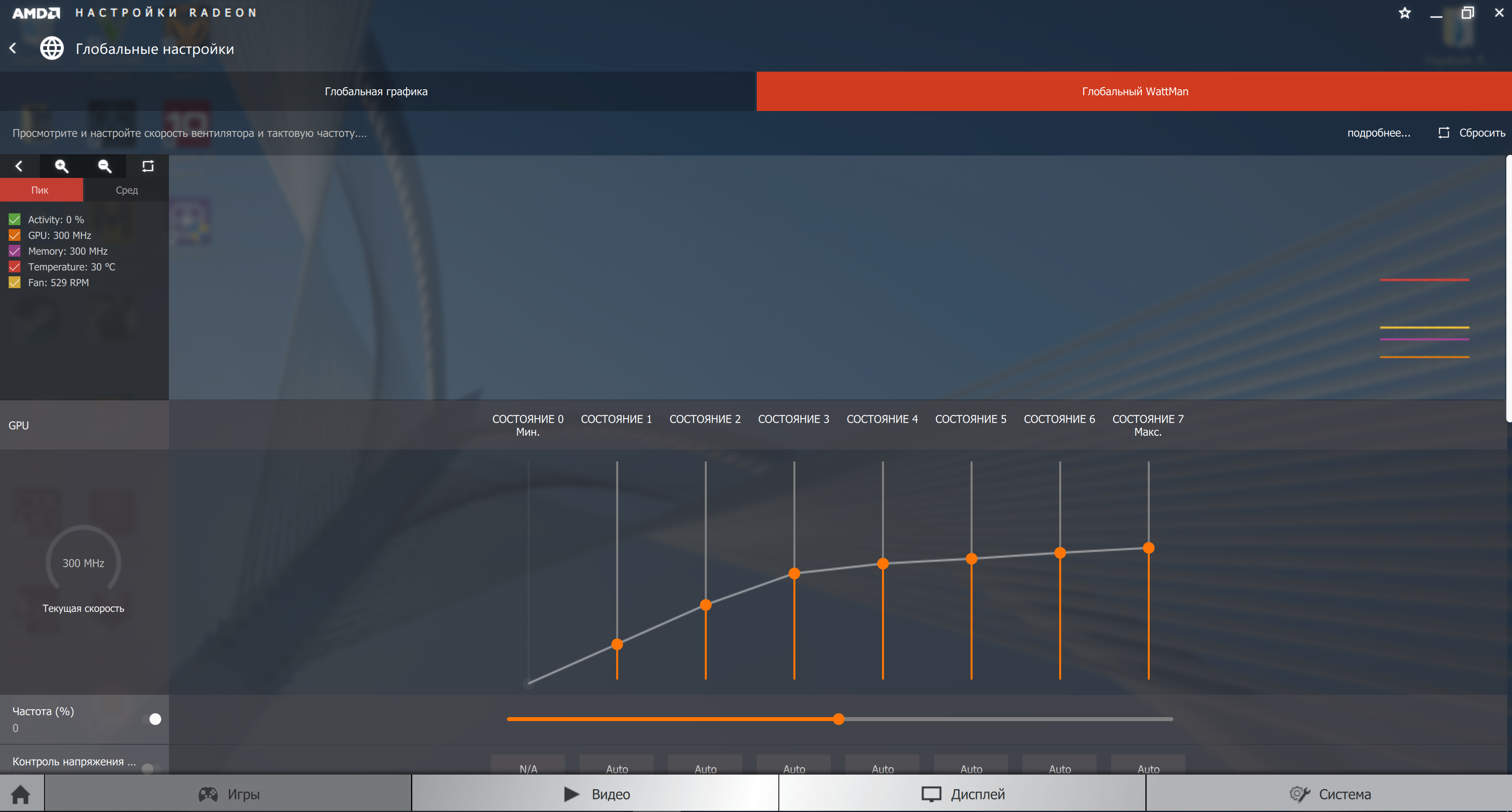Click the gear-wrench icon for Система
This screenshot has width=1512, height=812.
pyautogui.click(x=1299, y=794)
